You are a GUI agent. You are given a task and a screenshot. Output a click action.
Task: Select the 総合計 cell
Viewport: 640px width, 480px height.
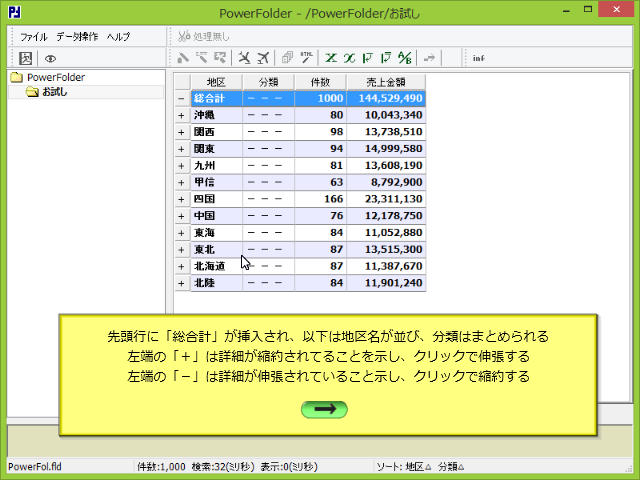216,98
